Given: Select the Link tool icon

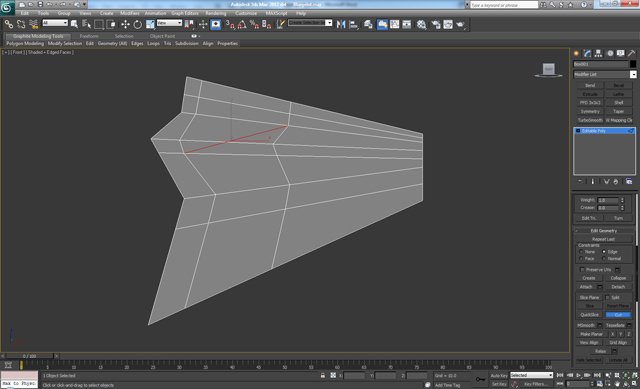Looking at the screenshot, I should pos(9,24).
